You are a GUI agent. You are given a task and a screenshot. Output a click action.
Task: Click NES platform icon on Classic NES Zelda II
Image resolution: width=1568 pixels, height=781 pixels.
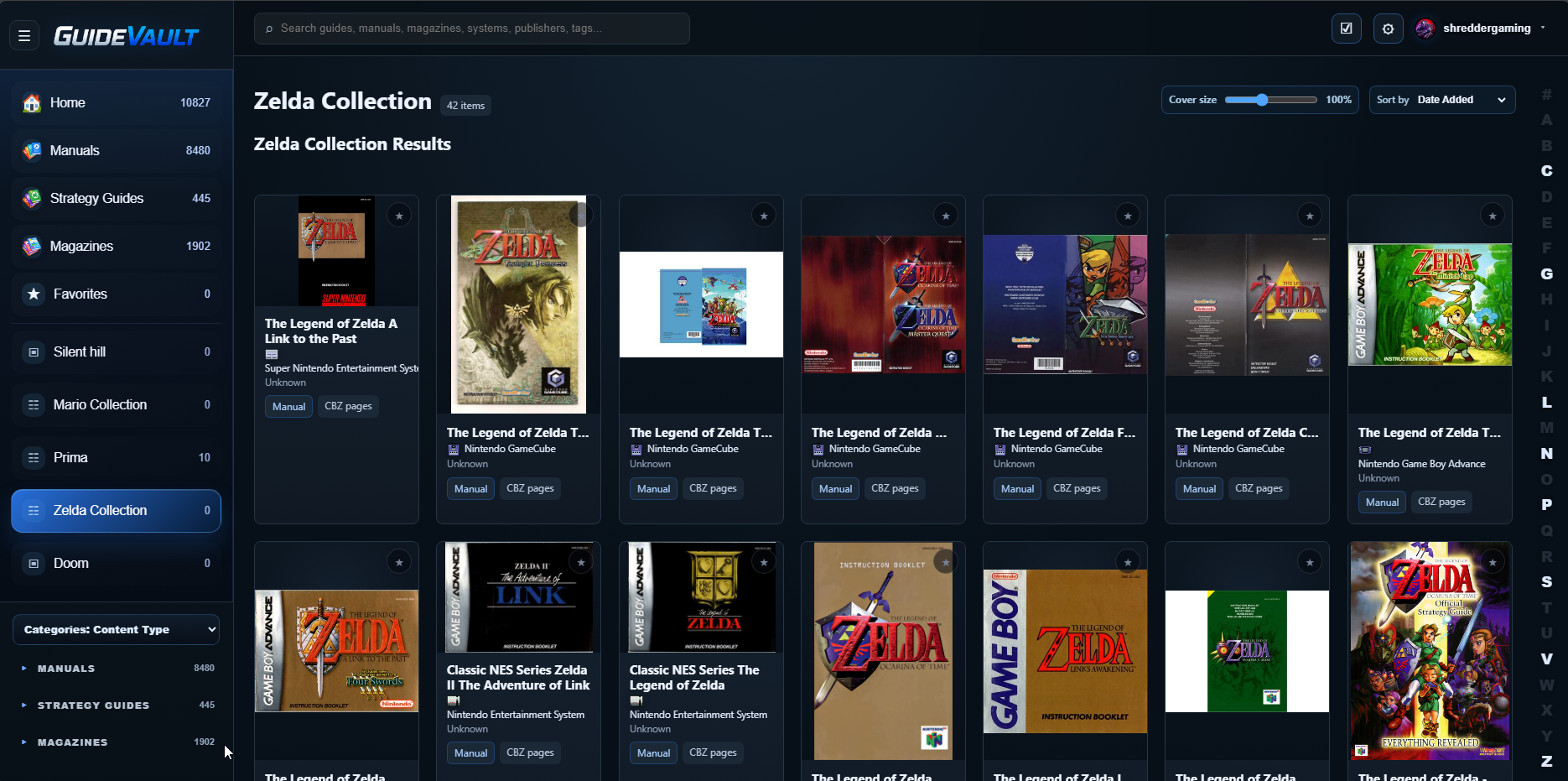click(454, 700)
